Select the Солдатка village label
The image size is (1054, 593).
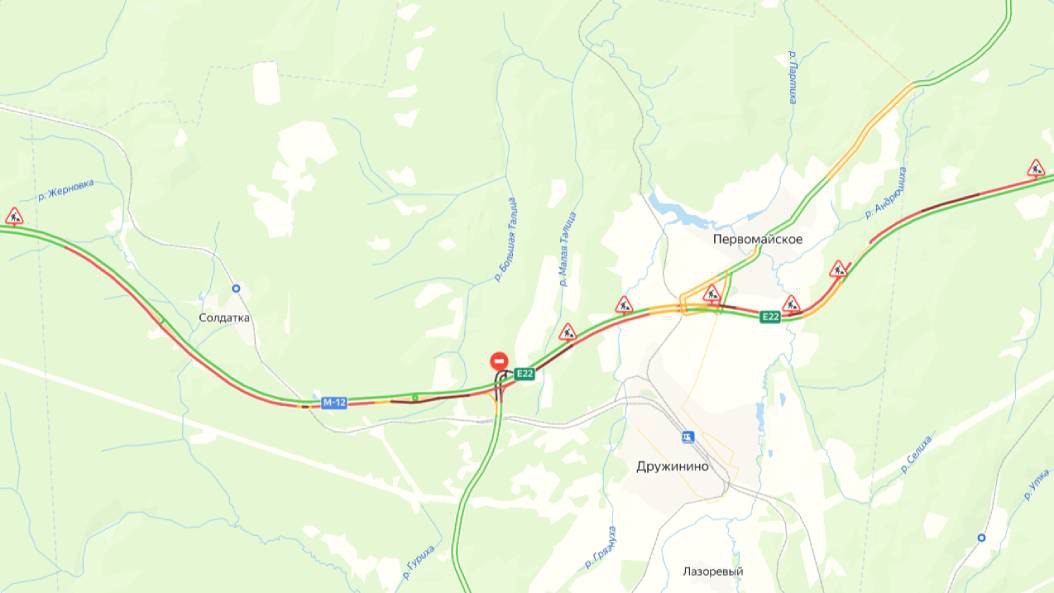(x=225, y=318)
